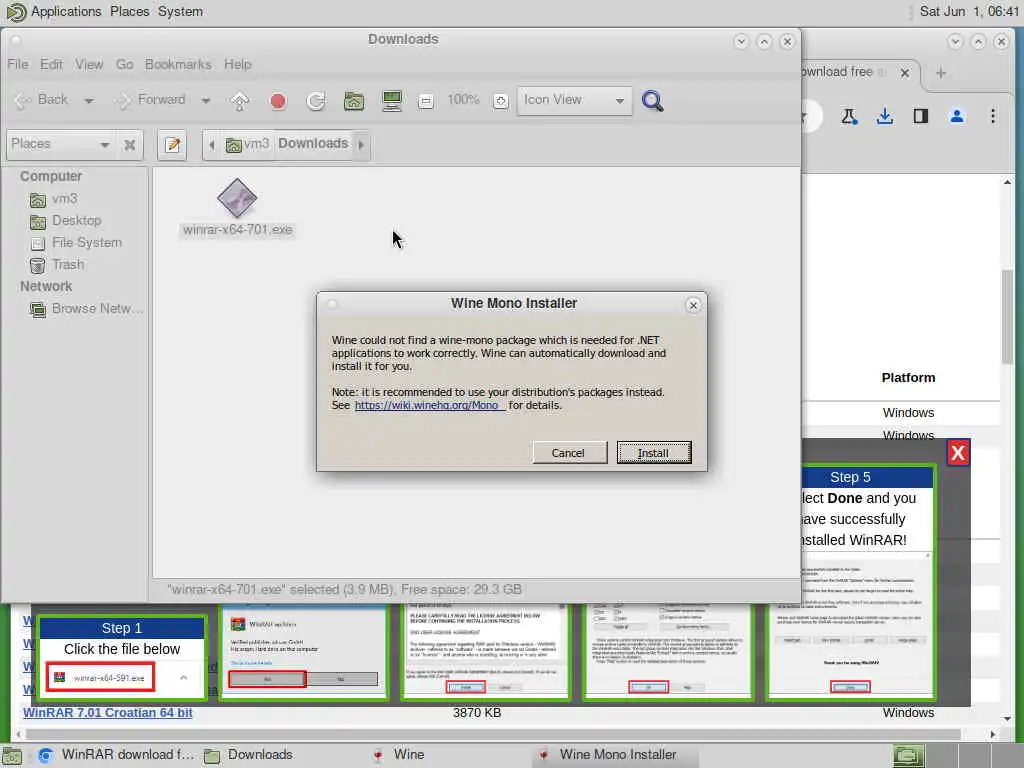This screenshot has width=1024, height=768.
Task: Click browser vertical scrollbar
Action: (1007, 317)
